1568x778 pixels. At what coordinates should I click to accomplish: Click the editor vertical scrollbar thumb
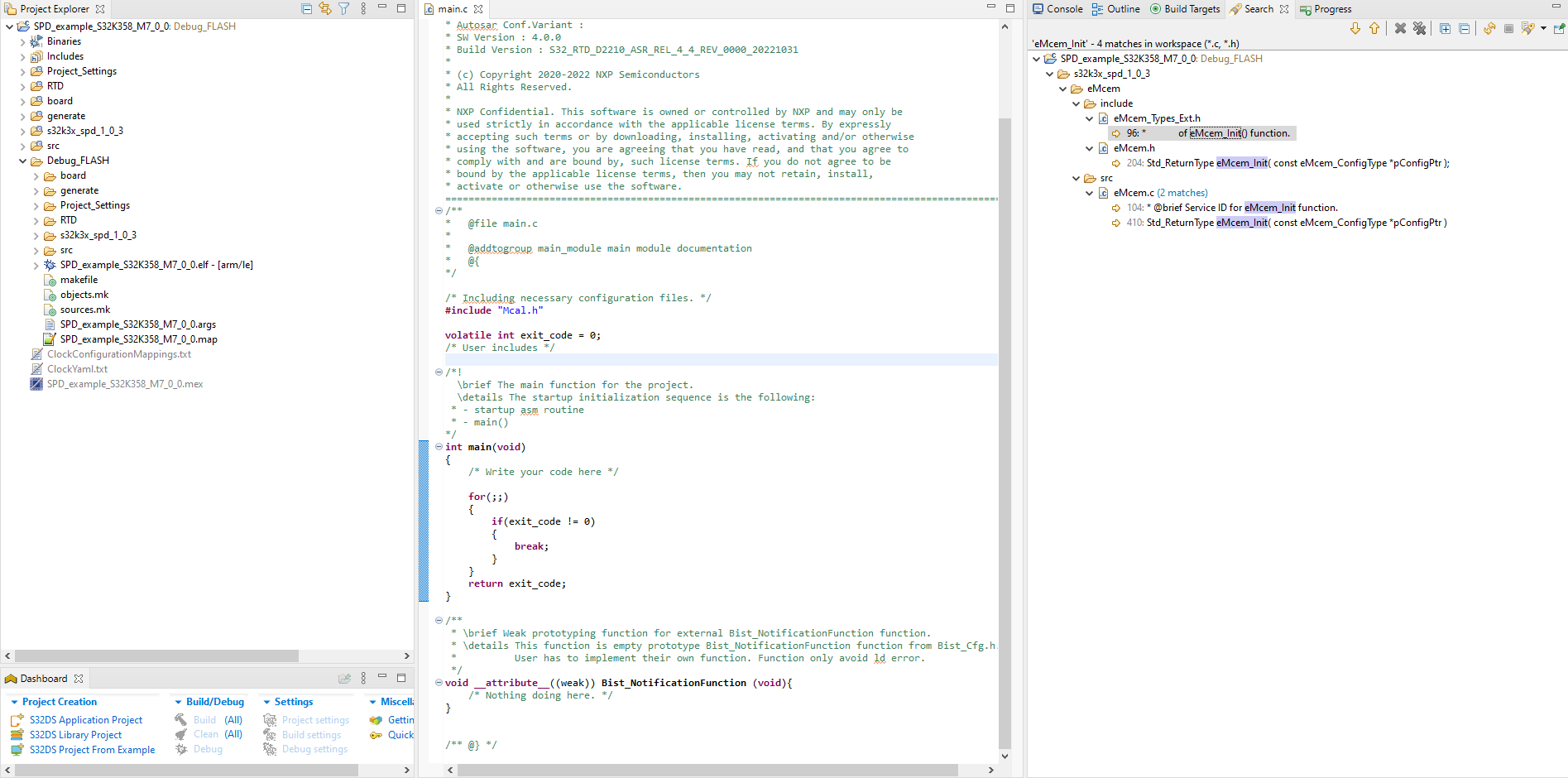[1005, 433]
